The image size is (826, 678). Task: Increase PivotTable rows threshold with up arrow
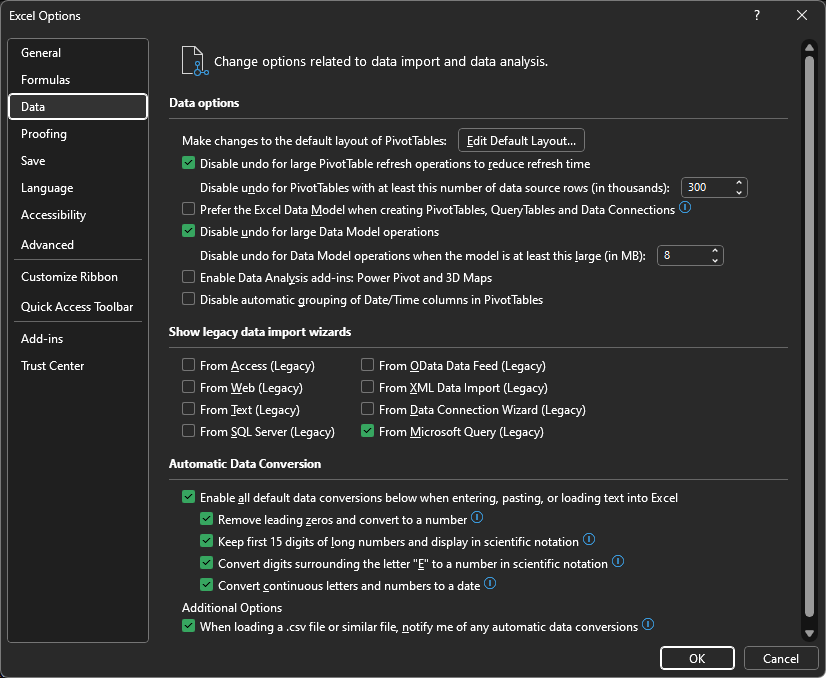(739, 183)
